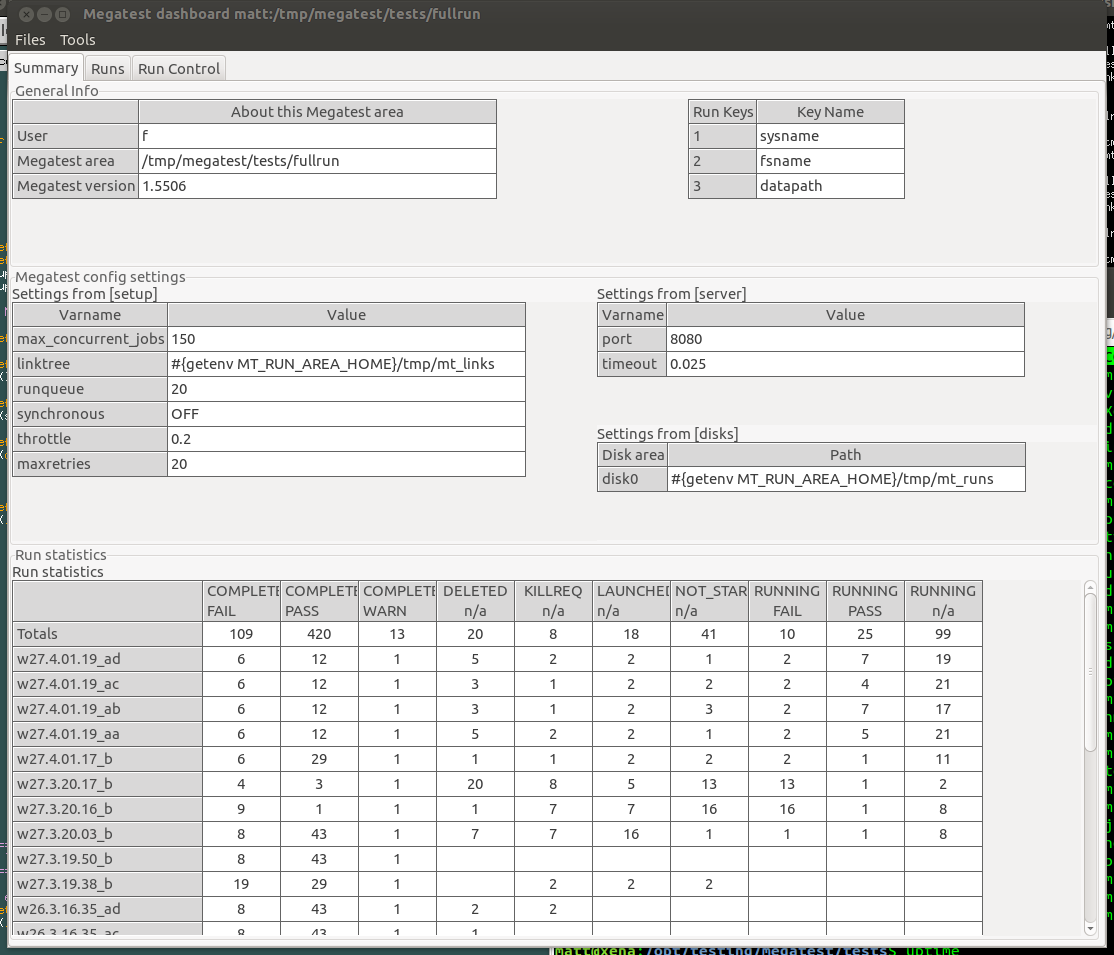Select the port value 8080

845,339
